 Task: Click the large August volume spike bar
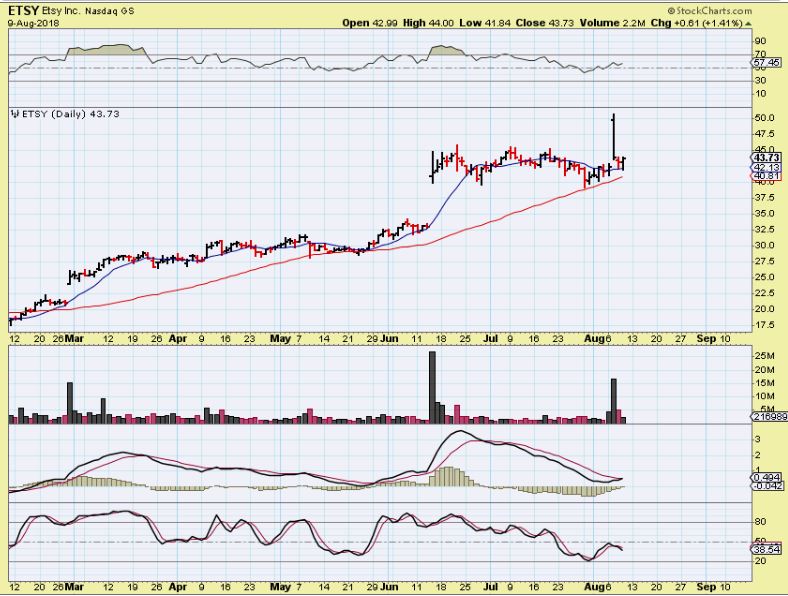coord(614,401)
